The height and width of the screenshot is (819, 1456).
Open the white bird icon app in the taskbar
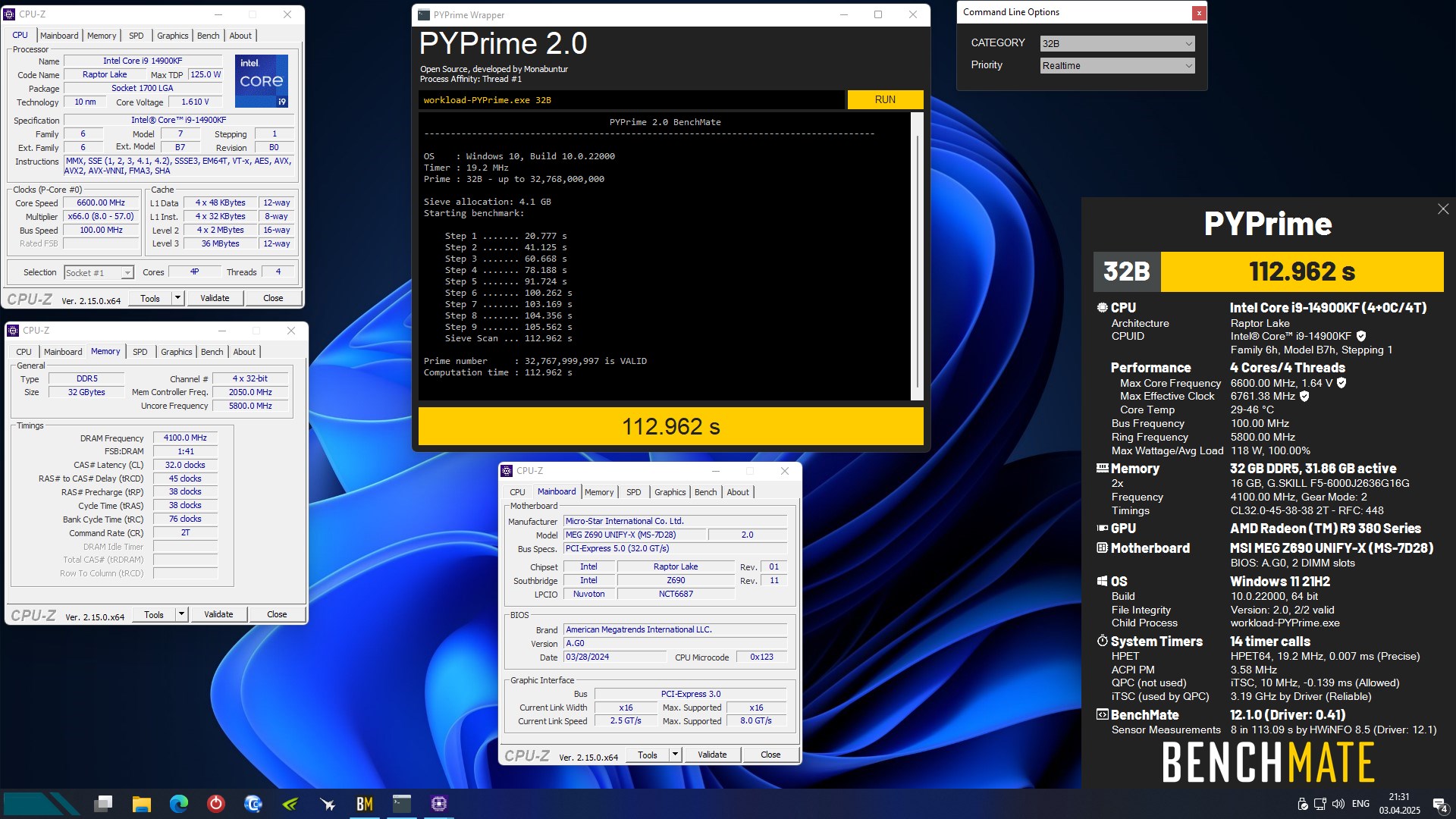point(328,804)
